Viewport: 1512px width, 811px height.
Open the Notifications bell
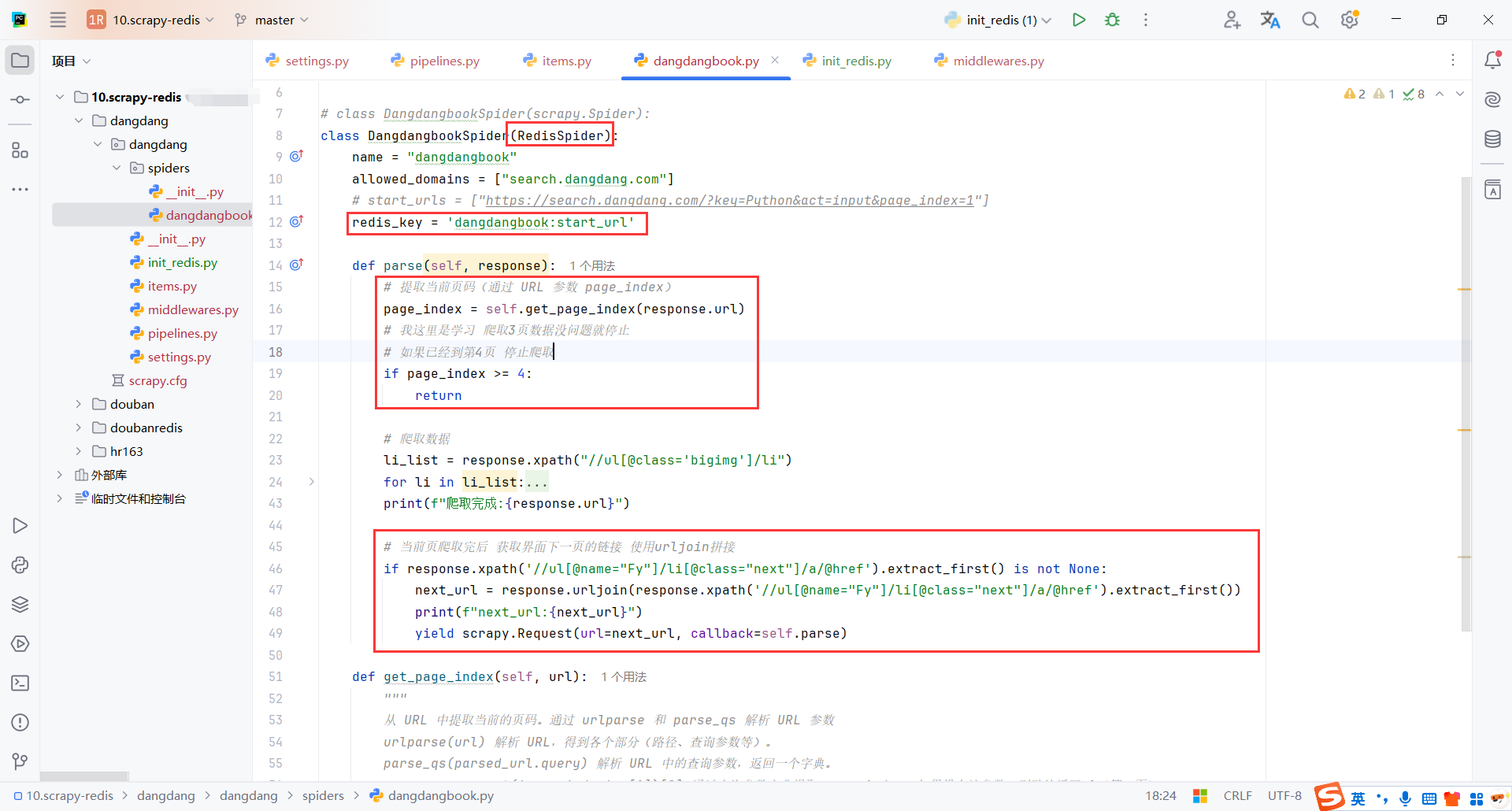pyautogui.click(x=1492, y=60)
